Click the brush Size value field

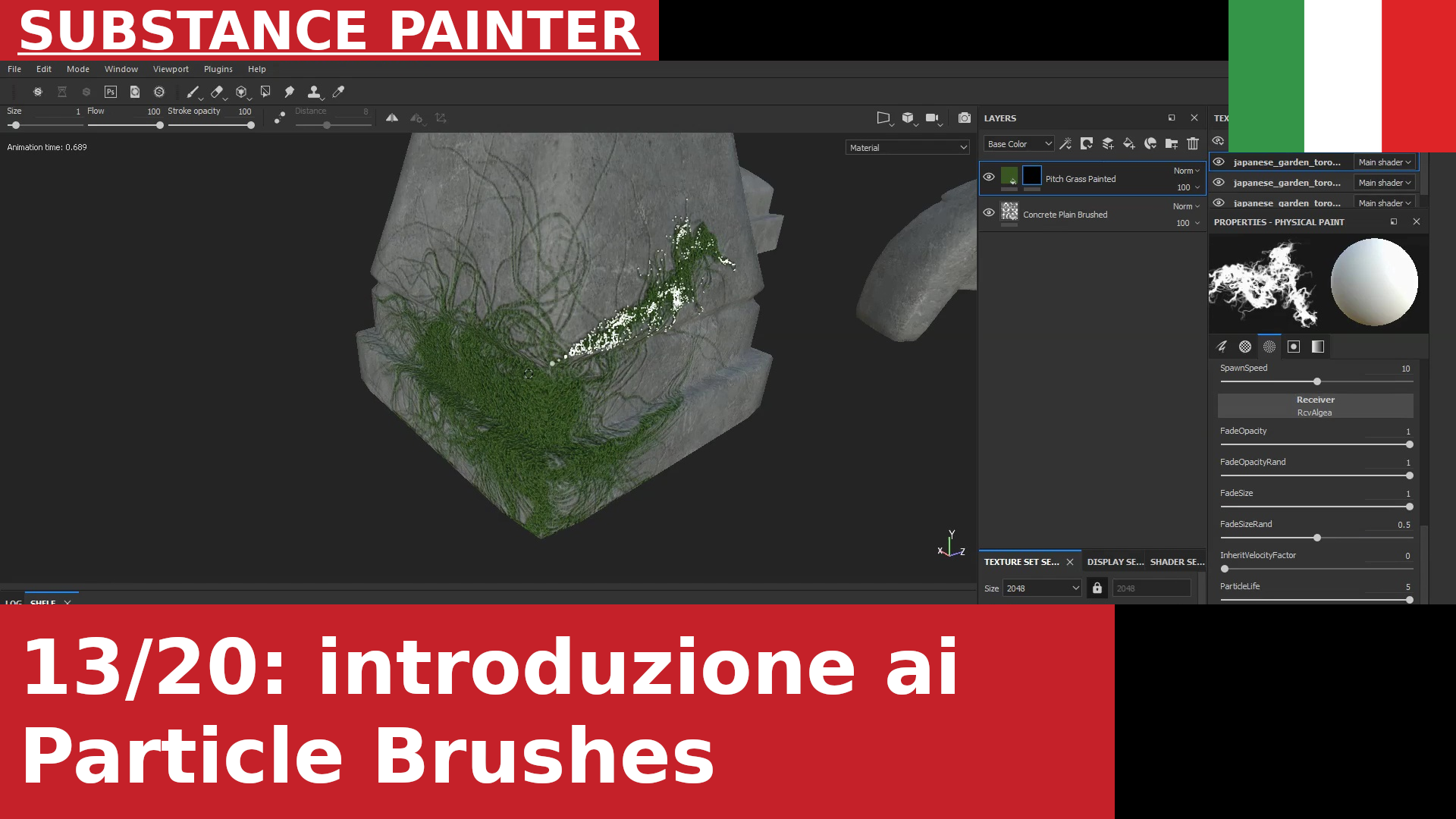61,111
